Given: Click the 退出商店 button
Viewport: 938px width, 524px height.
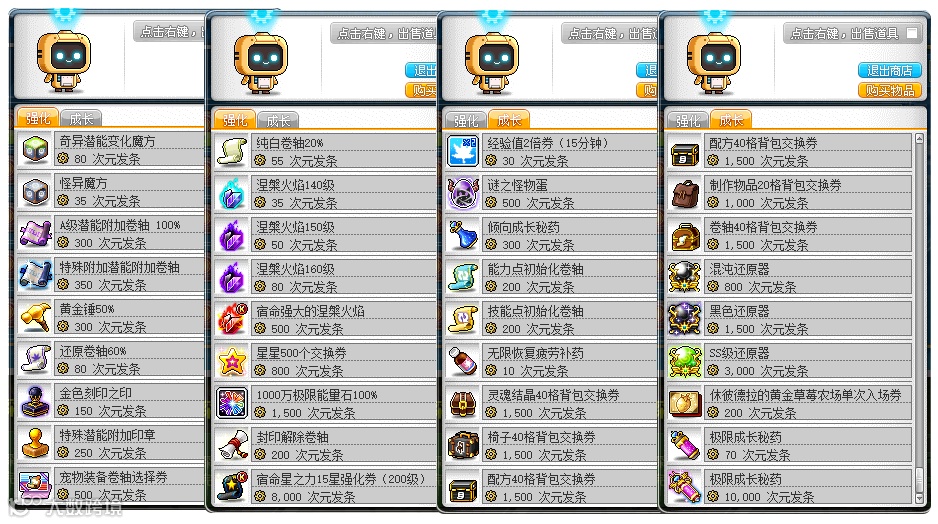Looking at the screenshot, I should tap(890, 71).
